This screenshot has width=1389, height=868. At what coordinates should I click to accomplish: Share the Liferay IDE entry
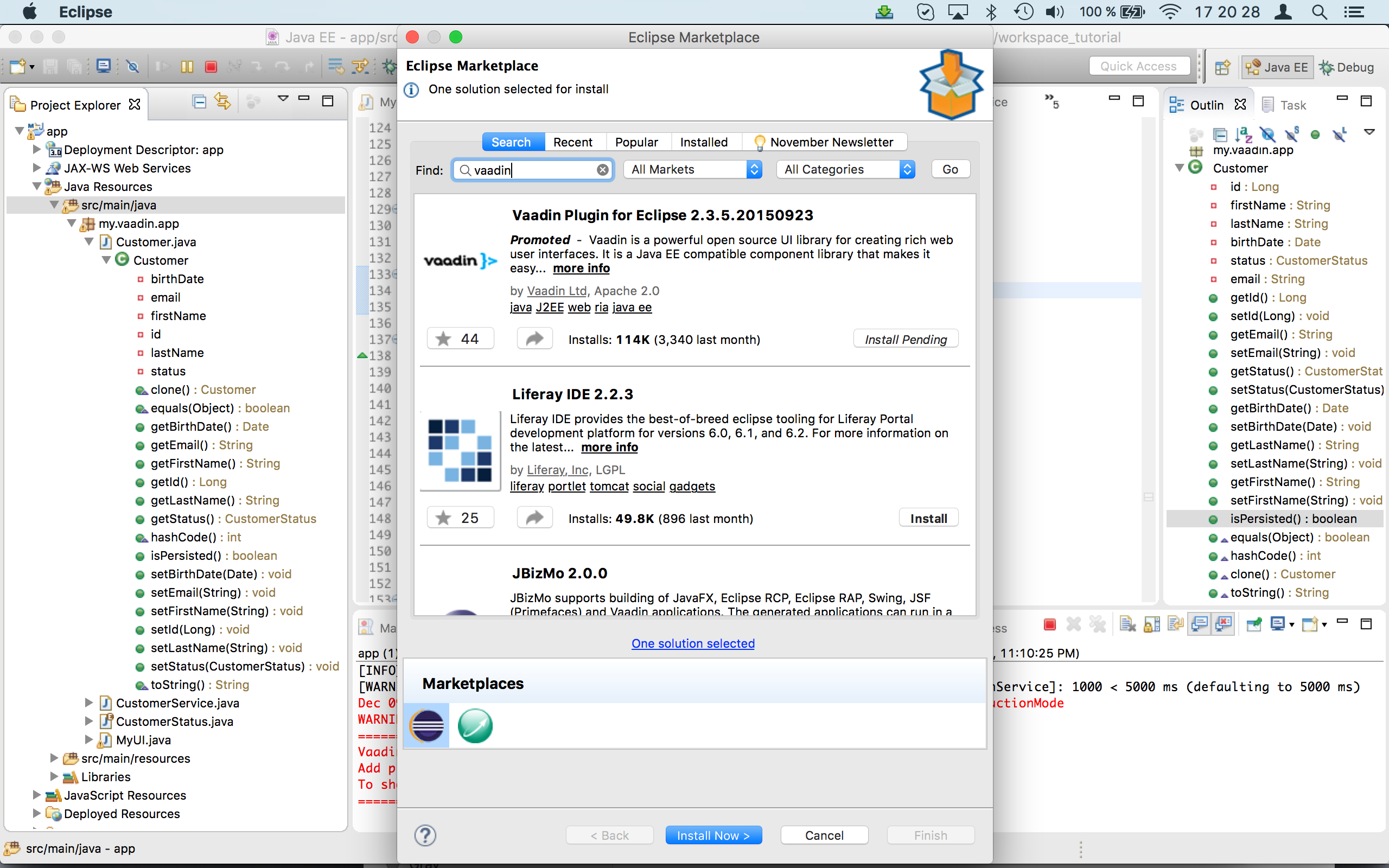click(x=534, y=518)
